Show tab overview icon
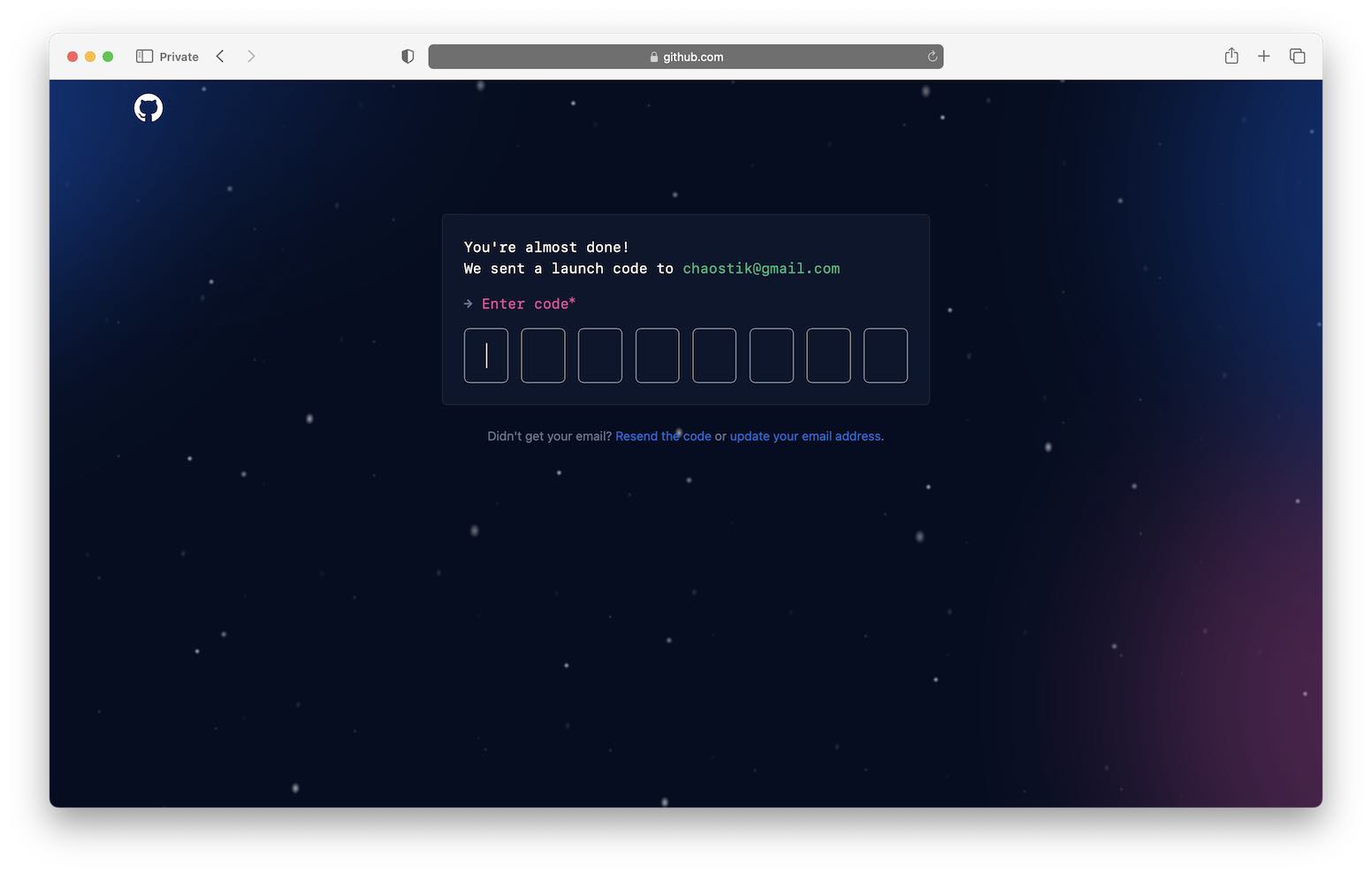Viewport: 1372px width, 873px height. [x=1297, y=57]
